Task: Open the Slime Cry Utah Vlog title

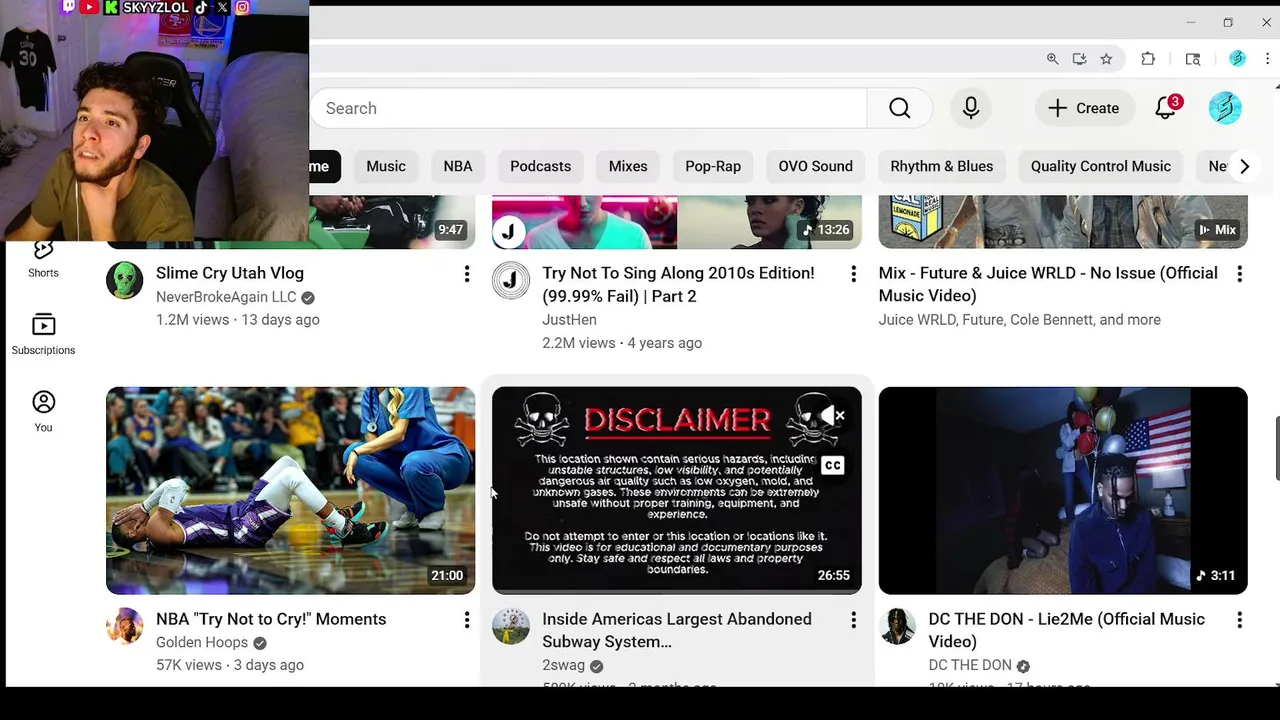Action: pyautogui.click(x=230, y=273)
